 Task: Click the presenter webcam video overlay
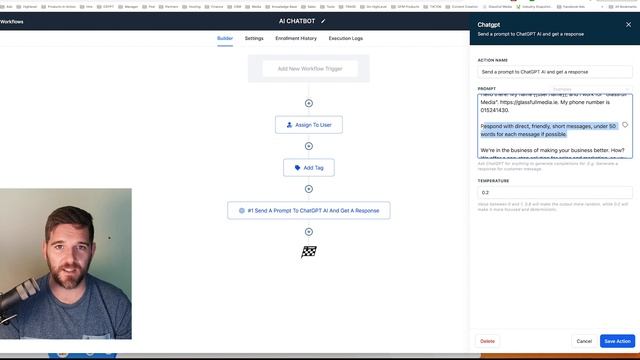(x=66, y=264)
